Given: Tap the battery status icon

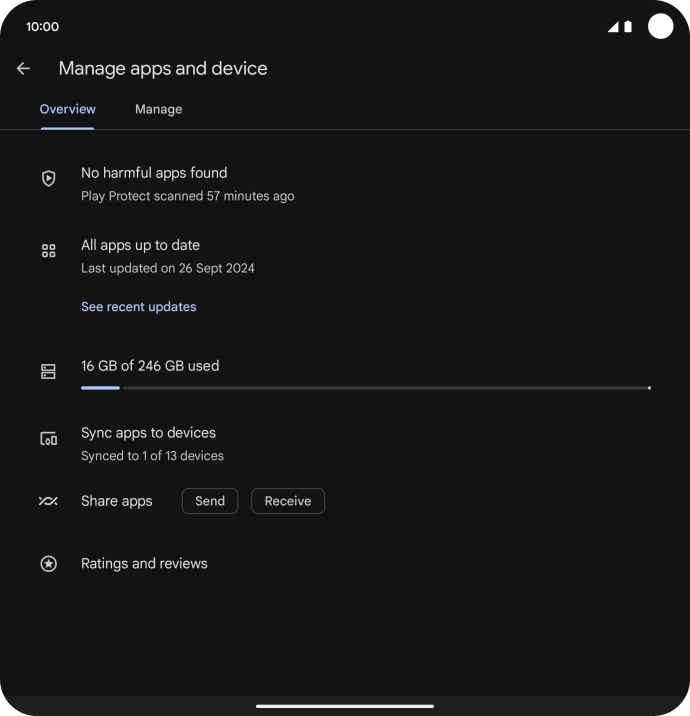Looking at the screenshot, I should coord(628,27).
